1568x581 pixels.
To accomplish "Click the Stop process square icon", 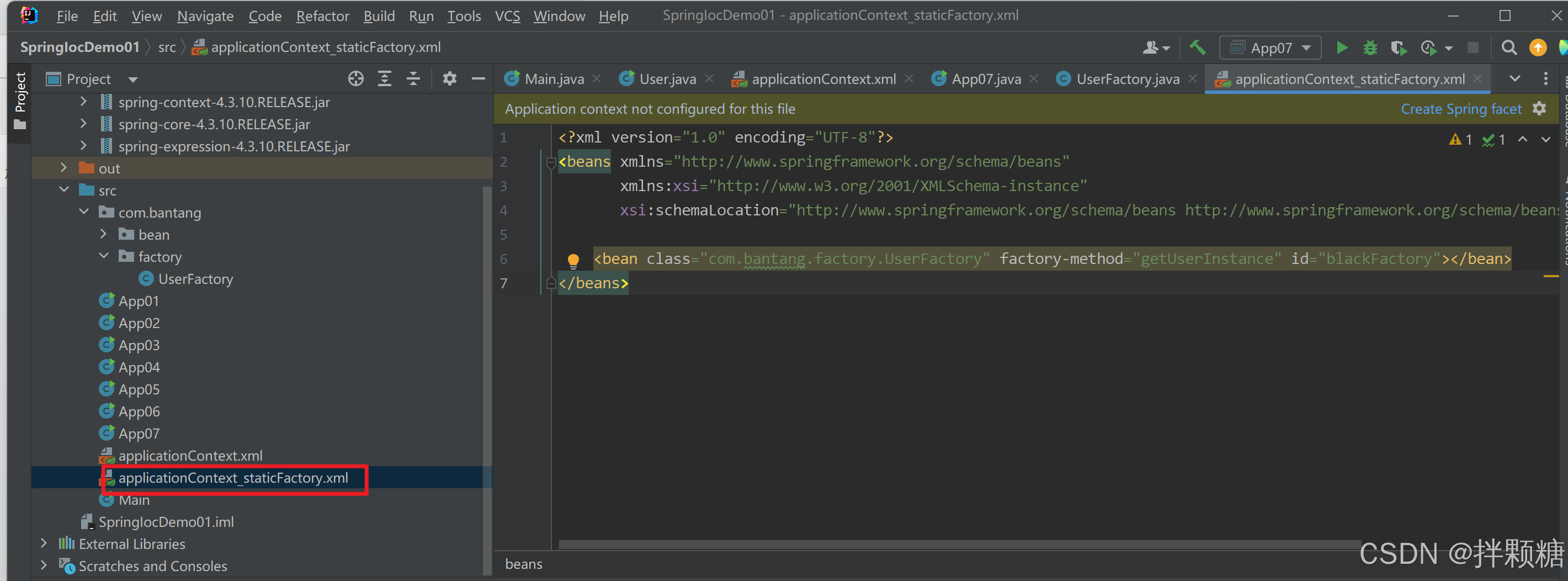I will click(x=1473, y=47).
